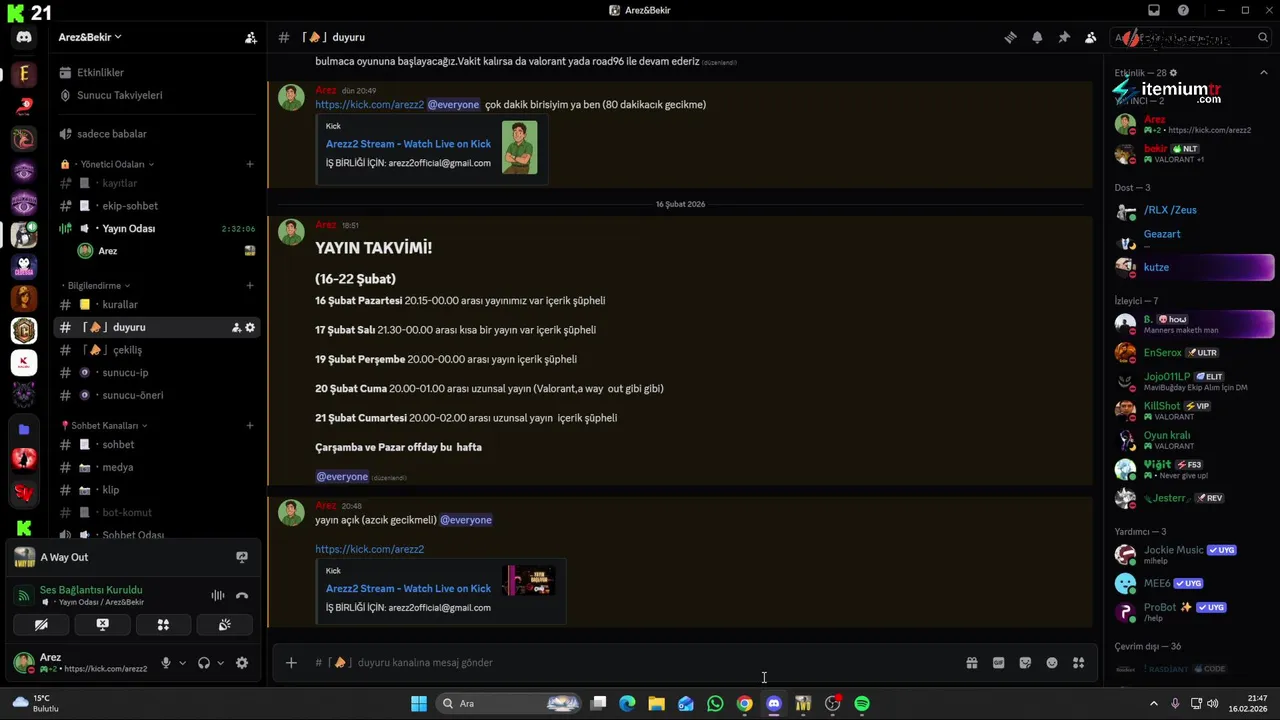Open notification settings bell icon

click(1037, 37)
